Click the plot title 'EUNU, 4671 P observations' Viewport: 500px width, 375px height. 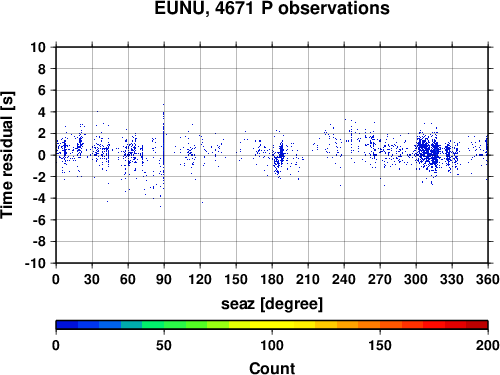coord(272,8)
